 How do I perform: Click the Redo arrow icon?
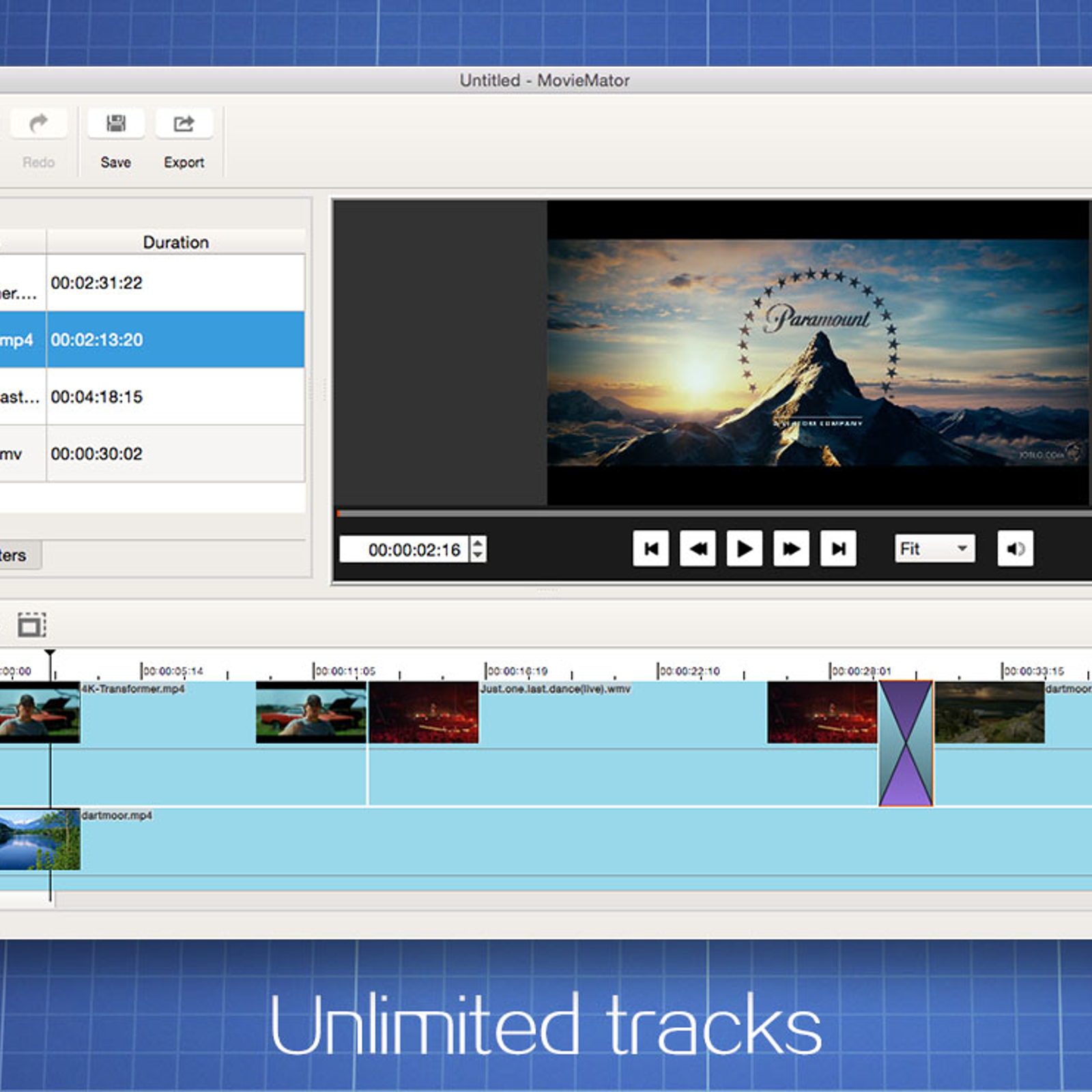(38, 124)
